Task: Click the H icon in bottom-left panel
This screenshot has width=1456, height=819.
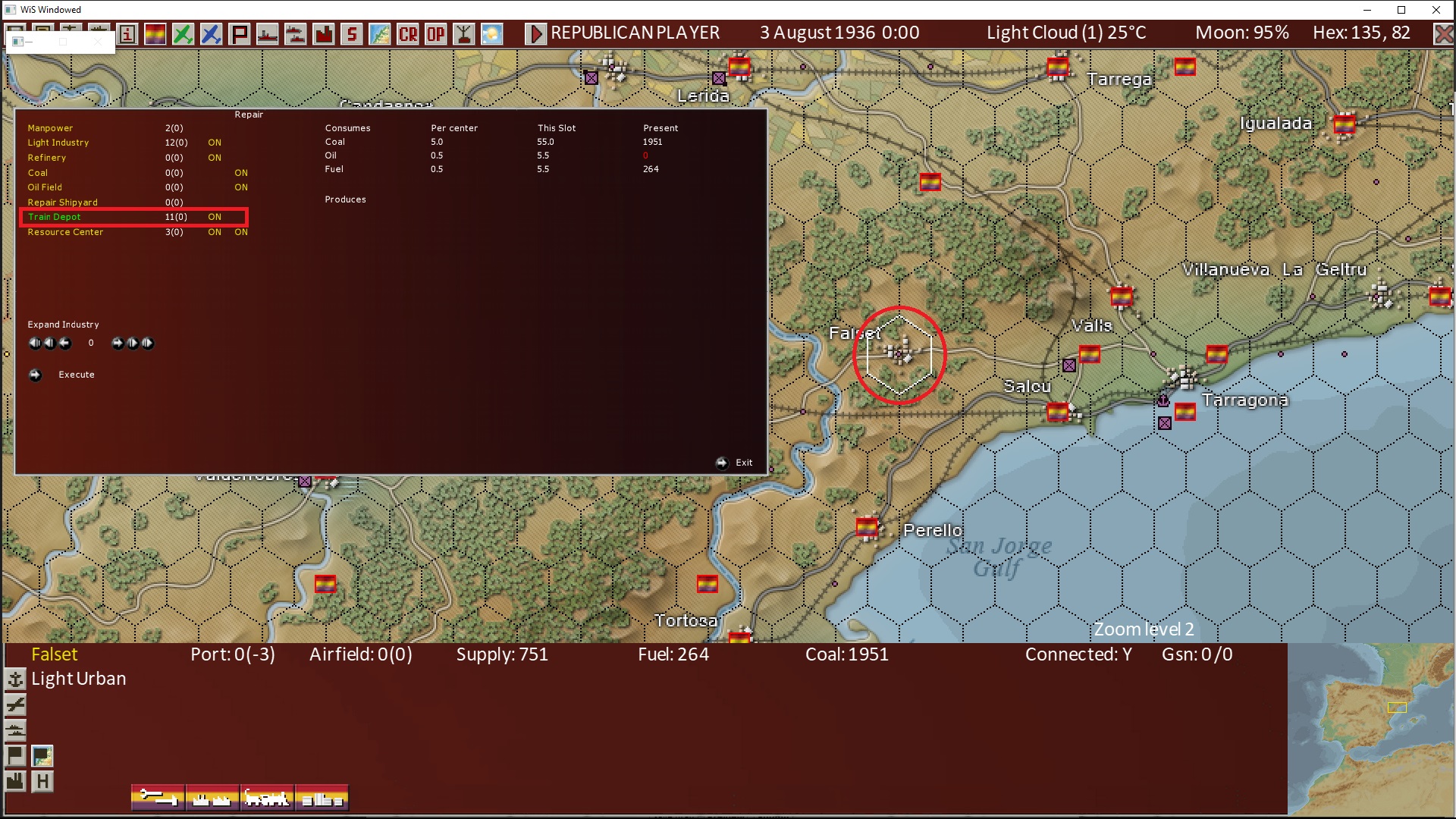Action: click(x=42, y=781)
